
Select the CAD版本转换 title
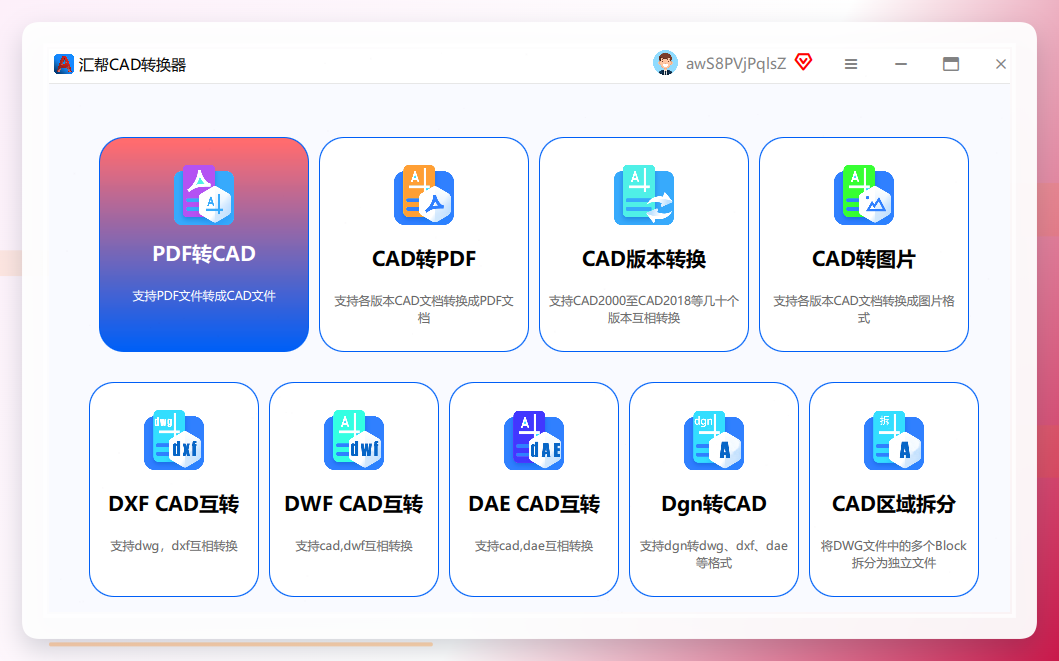644,259
